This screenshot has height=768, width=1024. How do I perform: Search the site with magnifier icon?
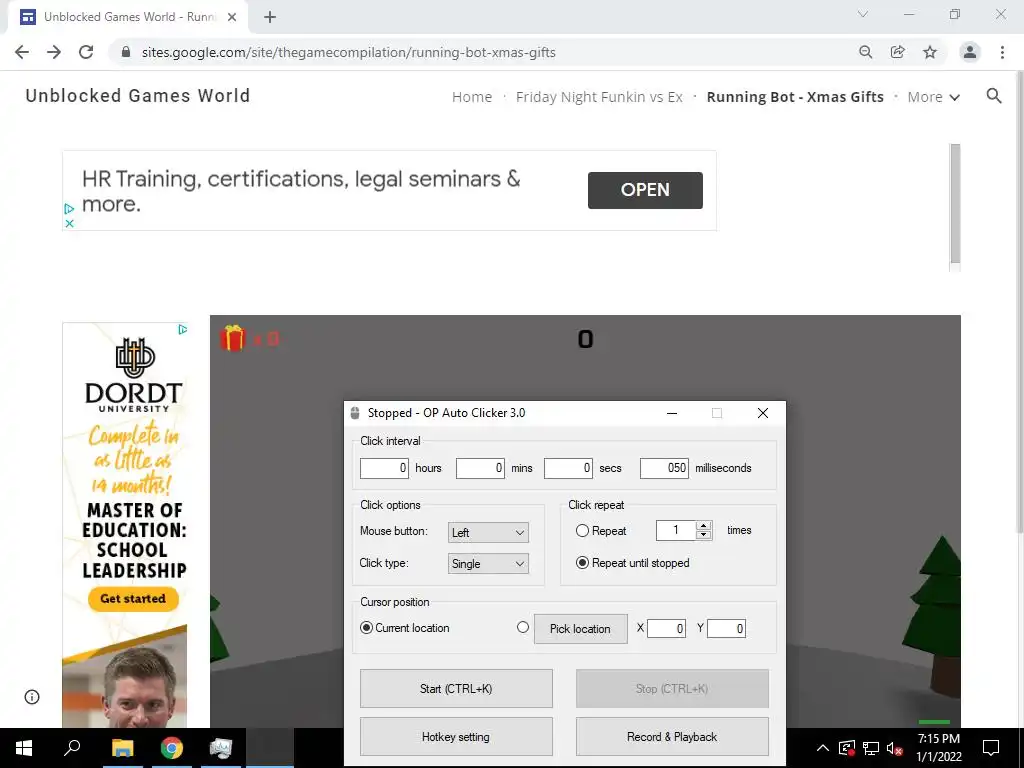(994, 96)
